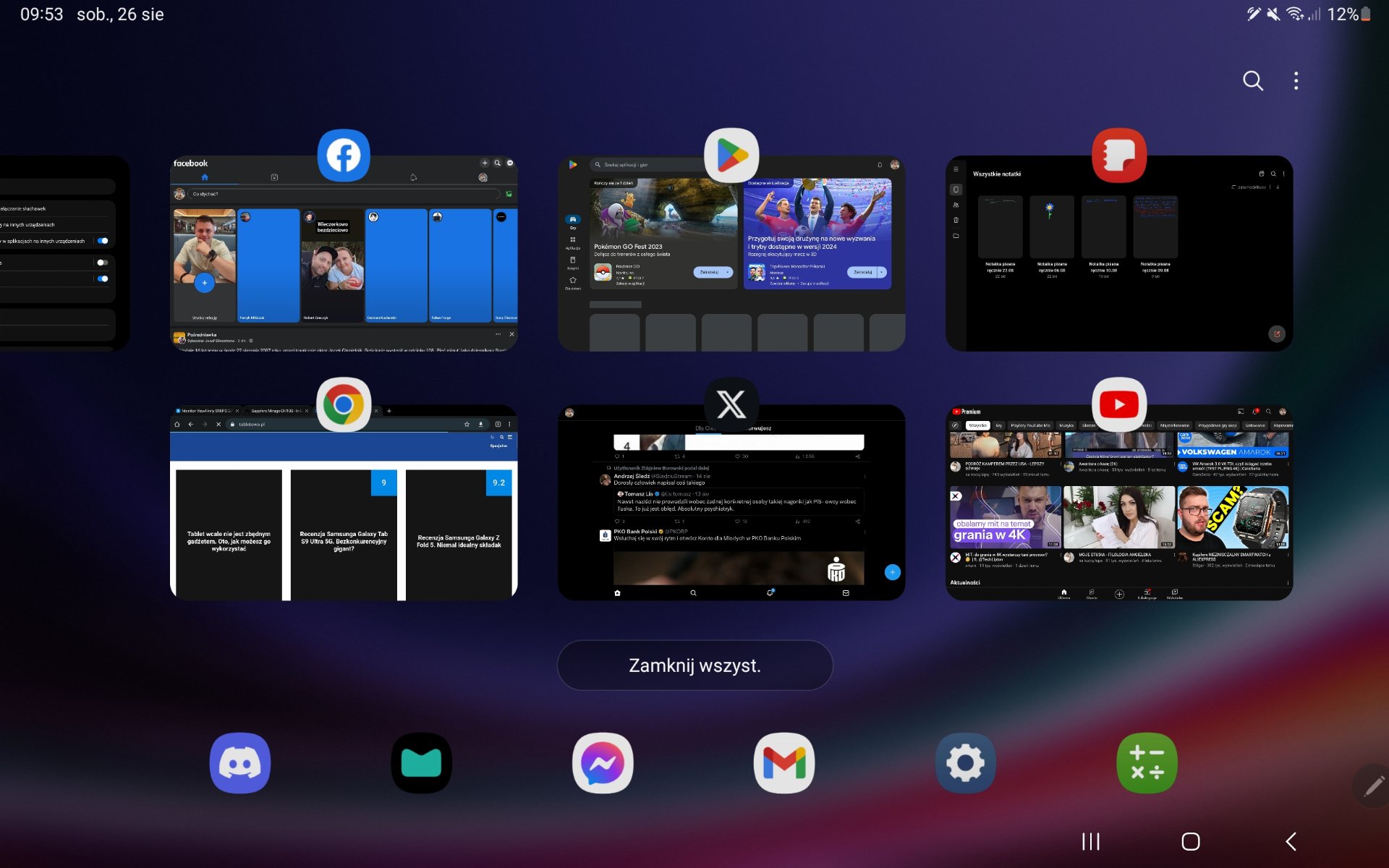The height and width of the screenshot is (868, 1389).
Task: Launch Gmail from the dock
Action: (x=784, y=763)
